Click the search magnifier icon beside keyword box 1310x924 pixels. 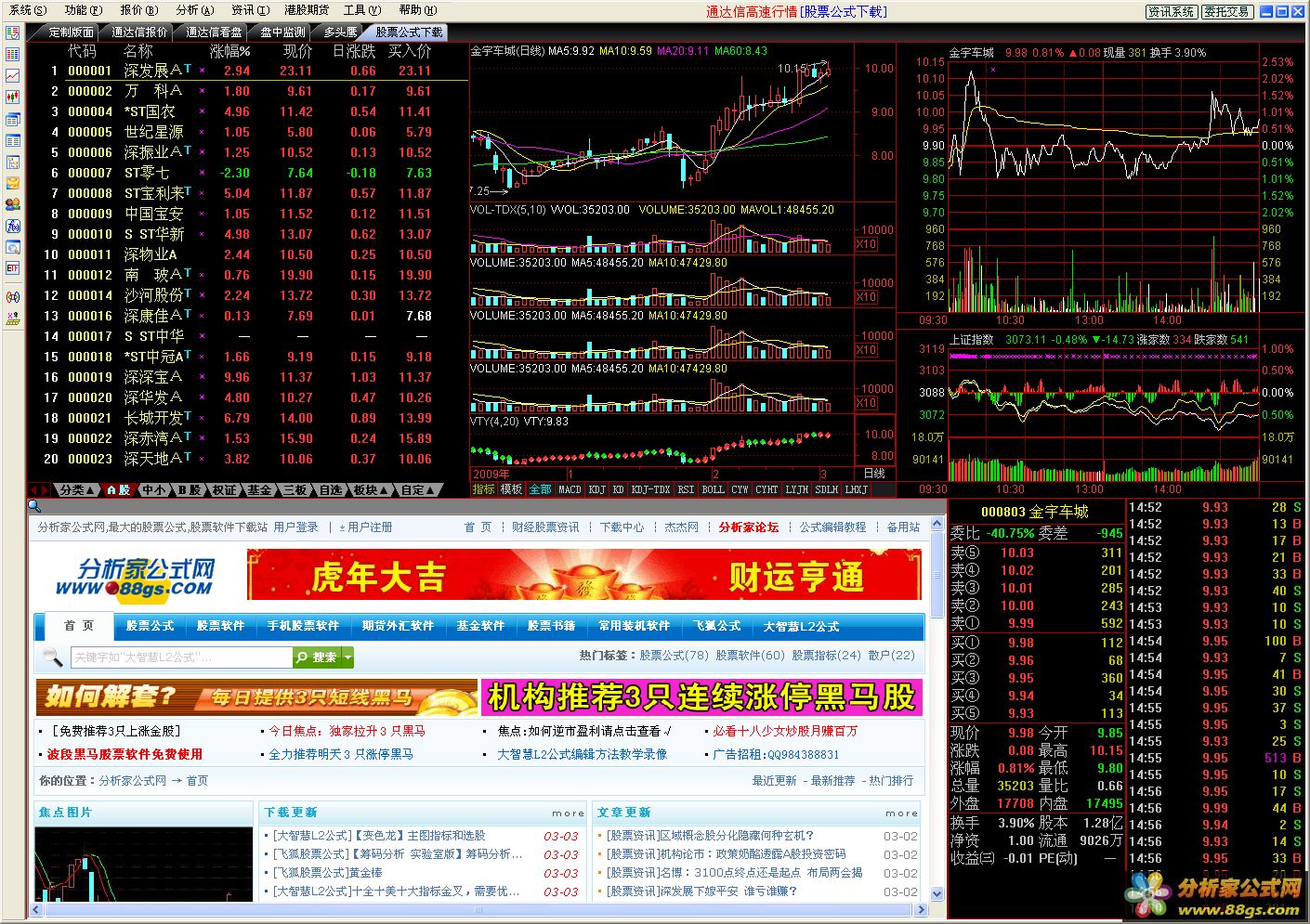pyautogui.click(x=53, y=657)
